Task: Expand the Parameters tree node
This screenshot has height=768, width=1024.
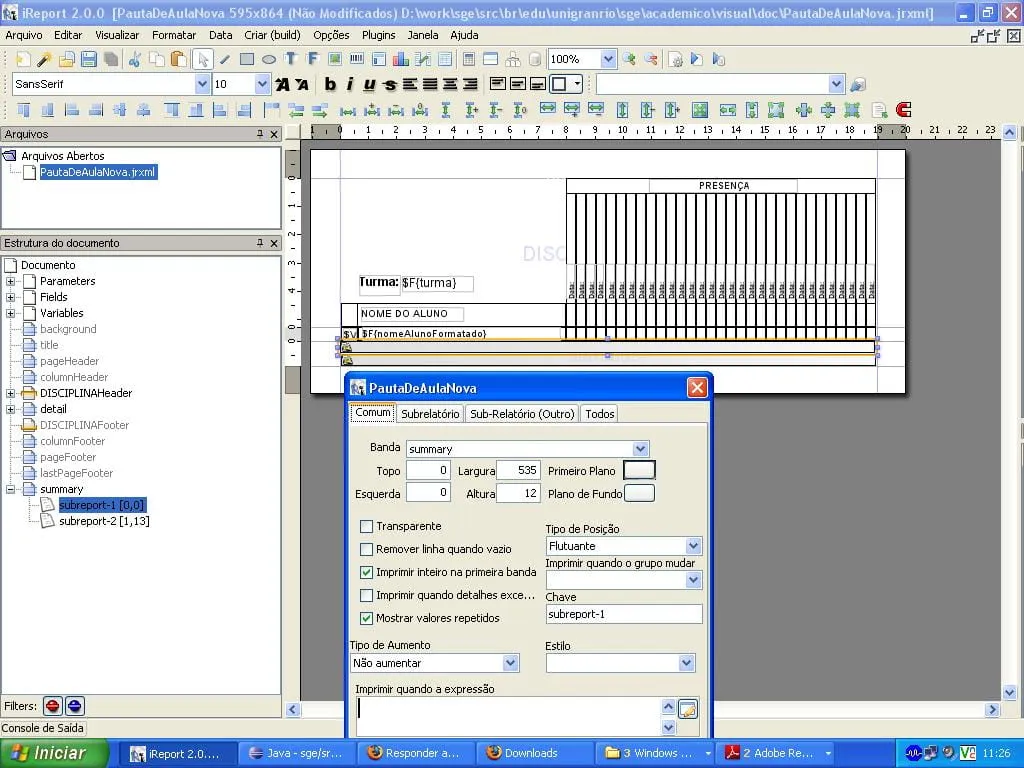Action: point(11,281)
